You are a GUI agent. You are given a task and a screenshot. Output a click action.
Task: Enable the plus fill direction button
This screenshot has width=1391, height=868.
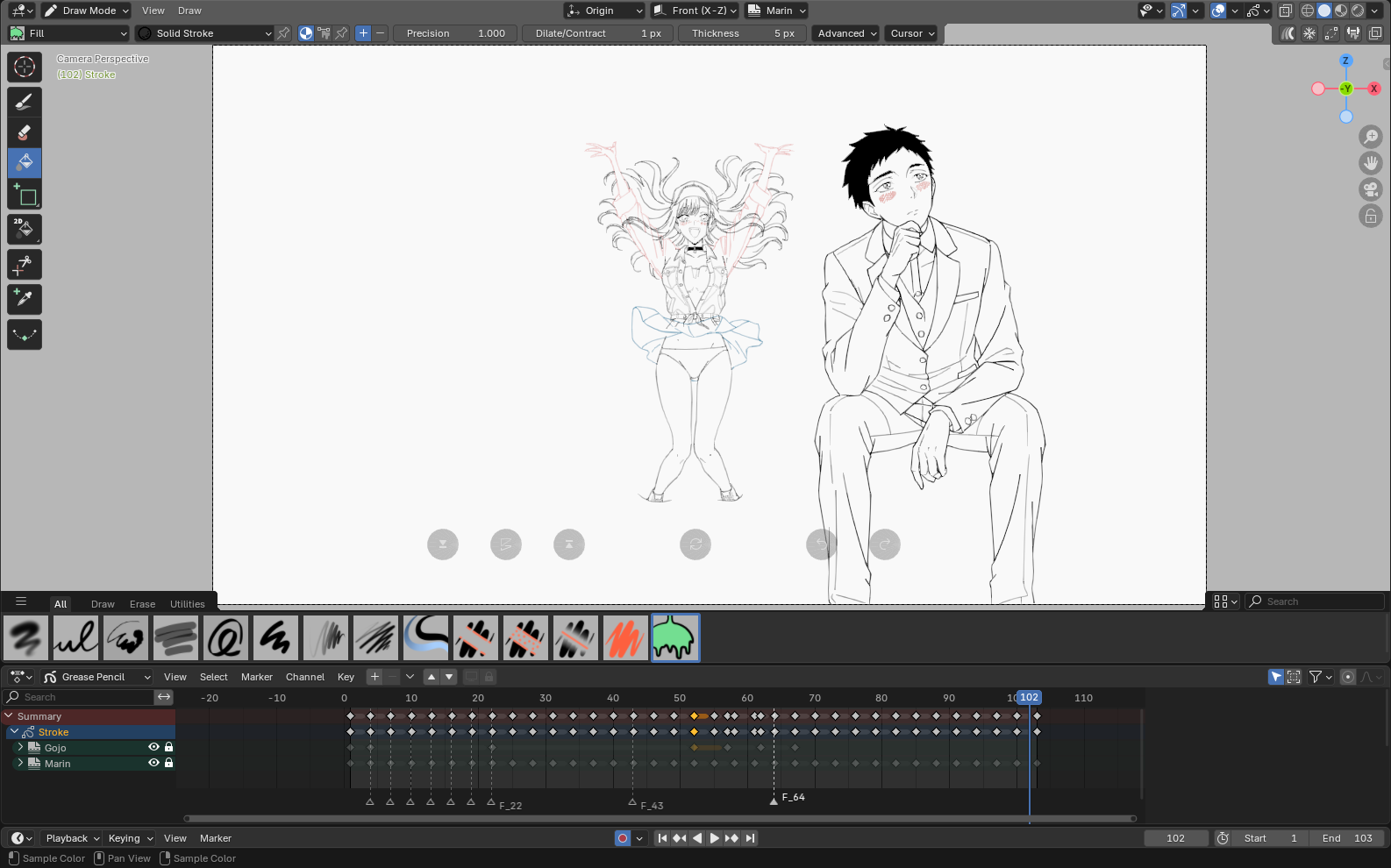(363, 33)
